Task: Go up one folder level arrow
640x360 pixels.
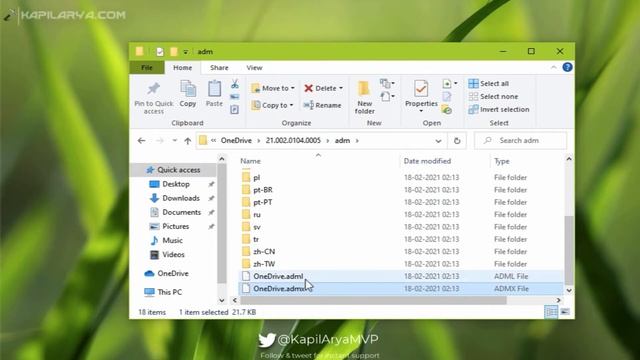Action: (187, 141)
